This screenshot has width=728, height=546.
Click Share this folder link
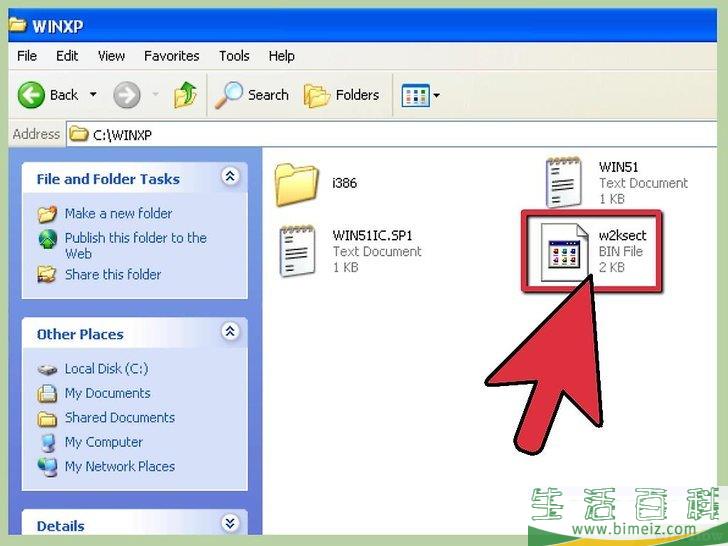[113, 274]
